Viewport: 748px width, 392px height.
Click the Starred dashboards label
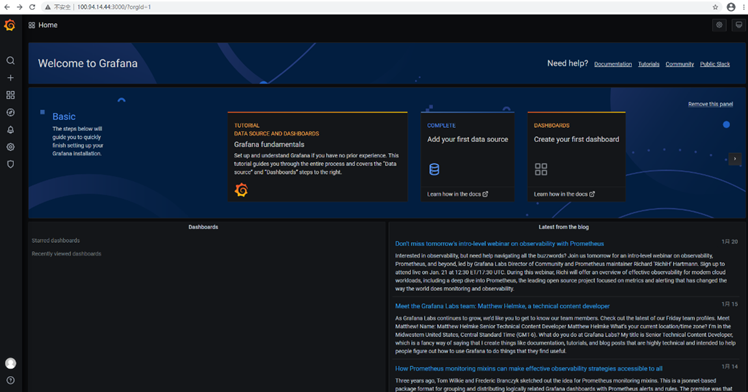56,241
